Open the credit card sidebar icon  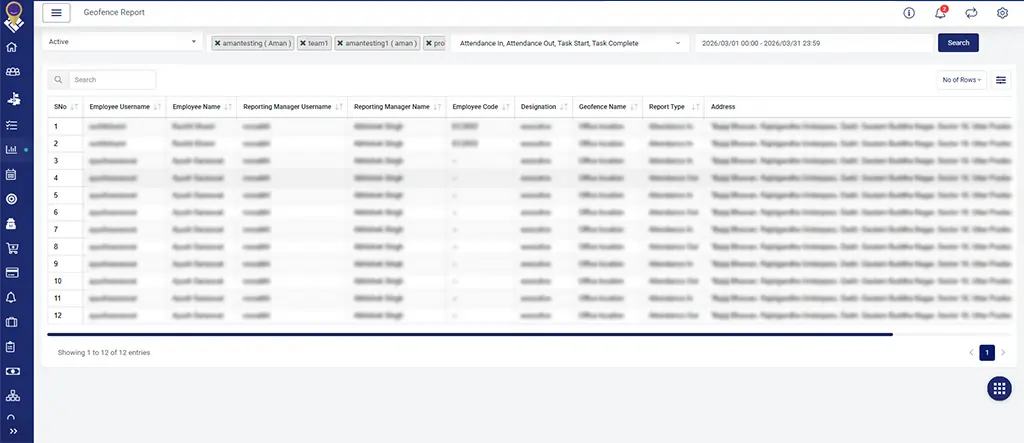11,272
